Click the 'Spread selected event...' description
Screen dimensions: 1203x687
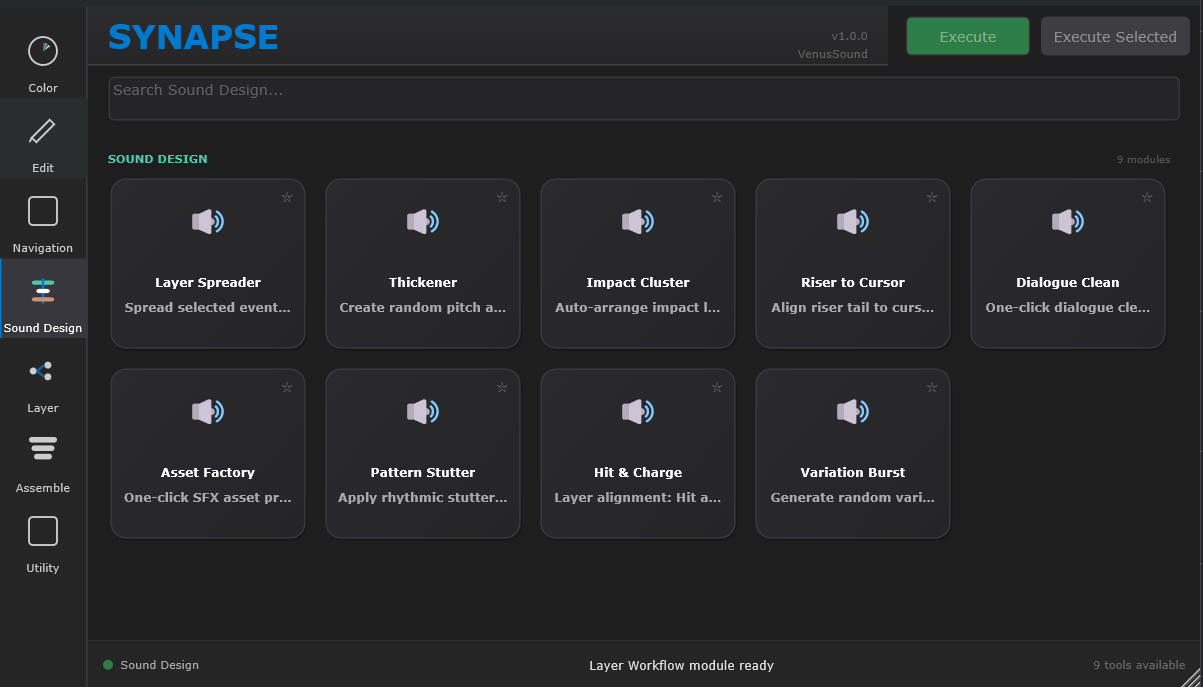tap(208, 308)
